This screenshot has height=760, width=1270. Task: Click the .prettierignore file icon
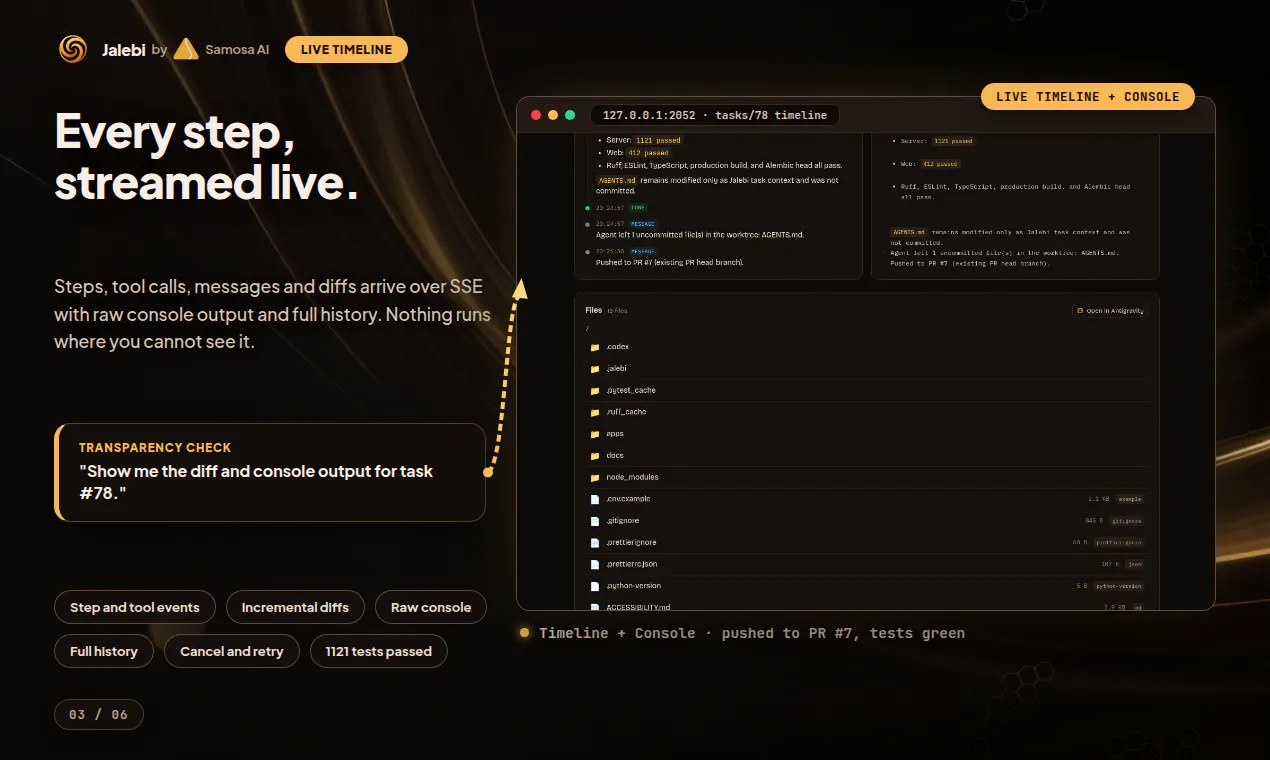[595, 543]
